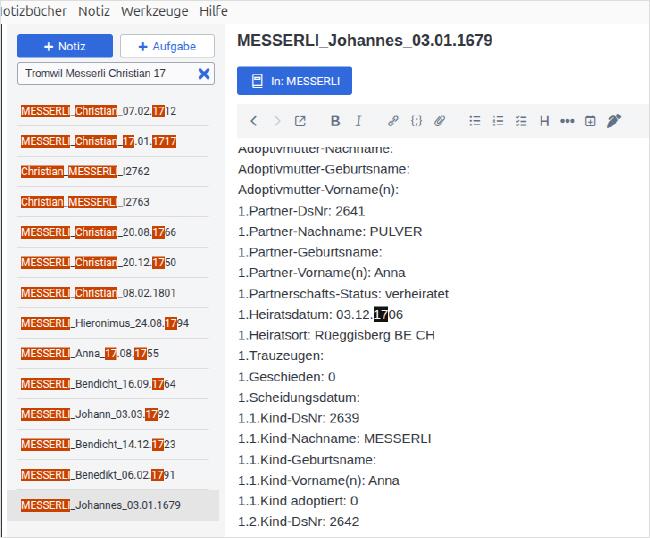Open note MESSERLI_Hieronimus_24.08.1794
Viewport: 650px width, 538px height.
click(105, 323)
